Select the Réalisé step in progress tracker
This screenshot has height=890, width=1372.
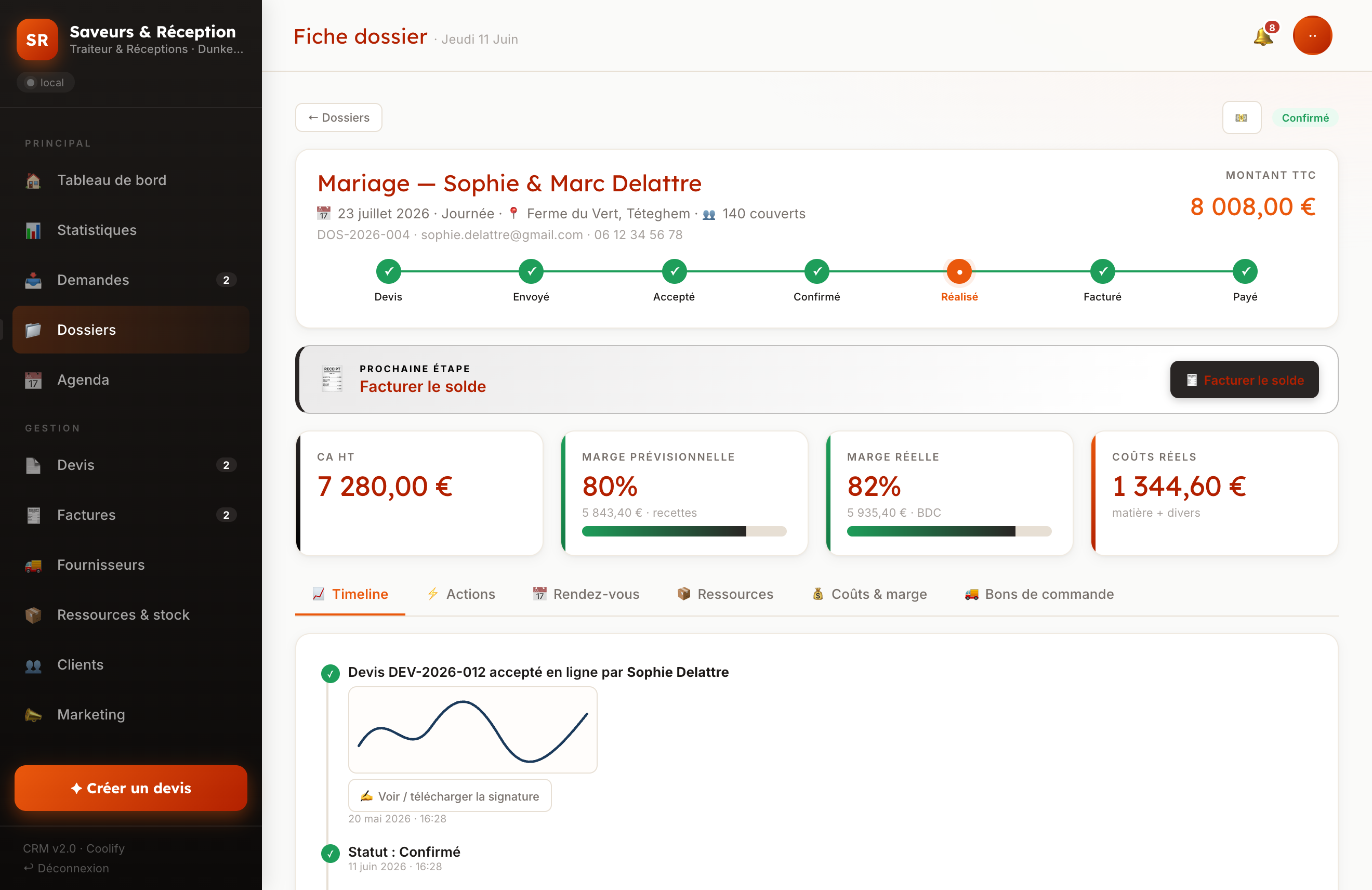(959, 272)
